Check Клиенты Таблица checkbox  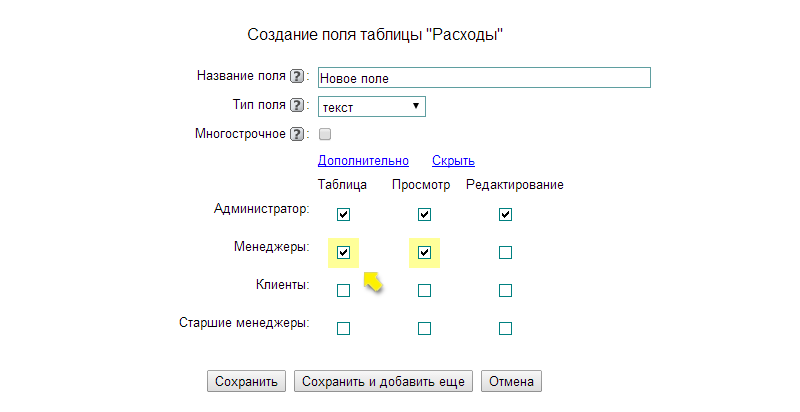click(343, 291)
